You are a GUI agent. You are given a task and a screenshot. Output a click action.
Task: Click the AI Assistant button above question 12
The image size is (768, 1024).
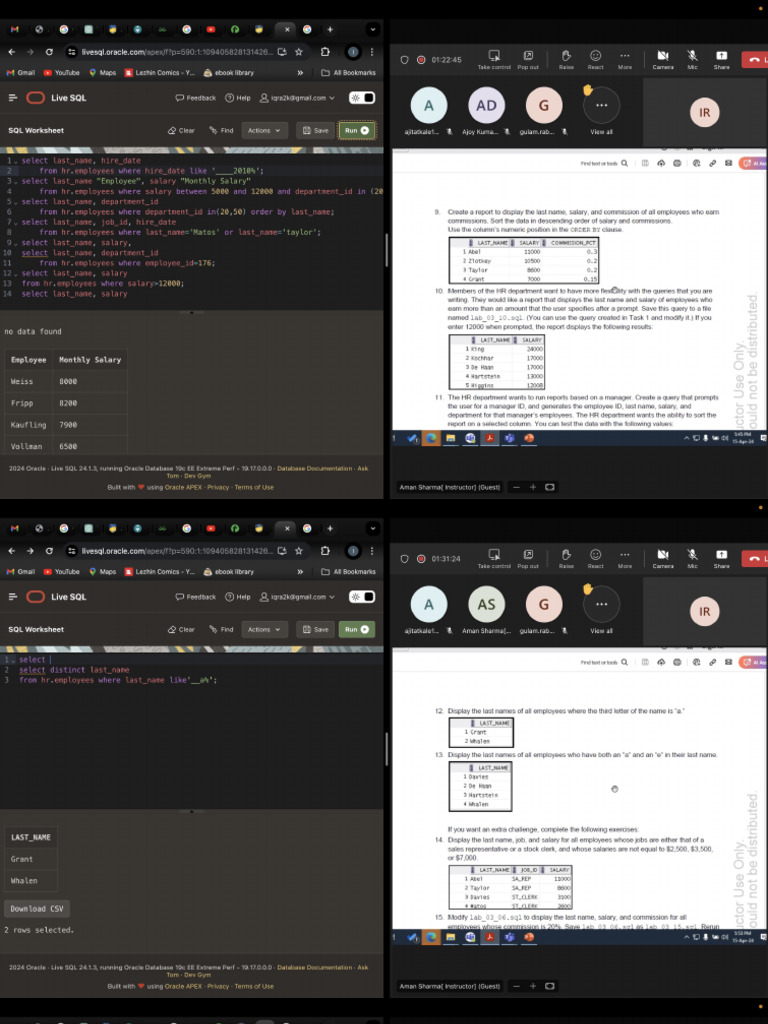tap(753, 662)
